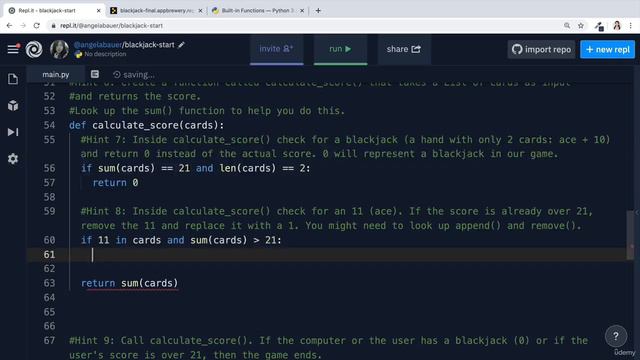
Task: Select the main.py file tab
Action: [56, 75]
